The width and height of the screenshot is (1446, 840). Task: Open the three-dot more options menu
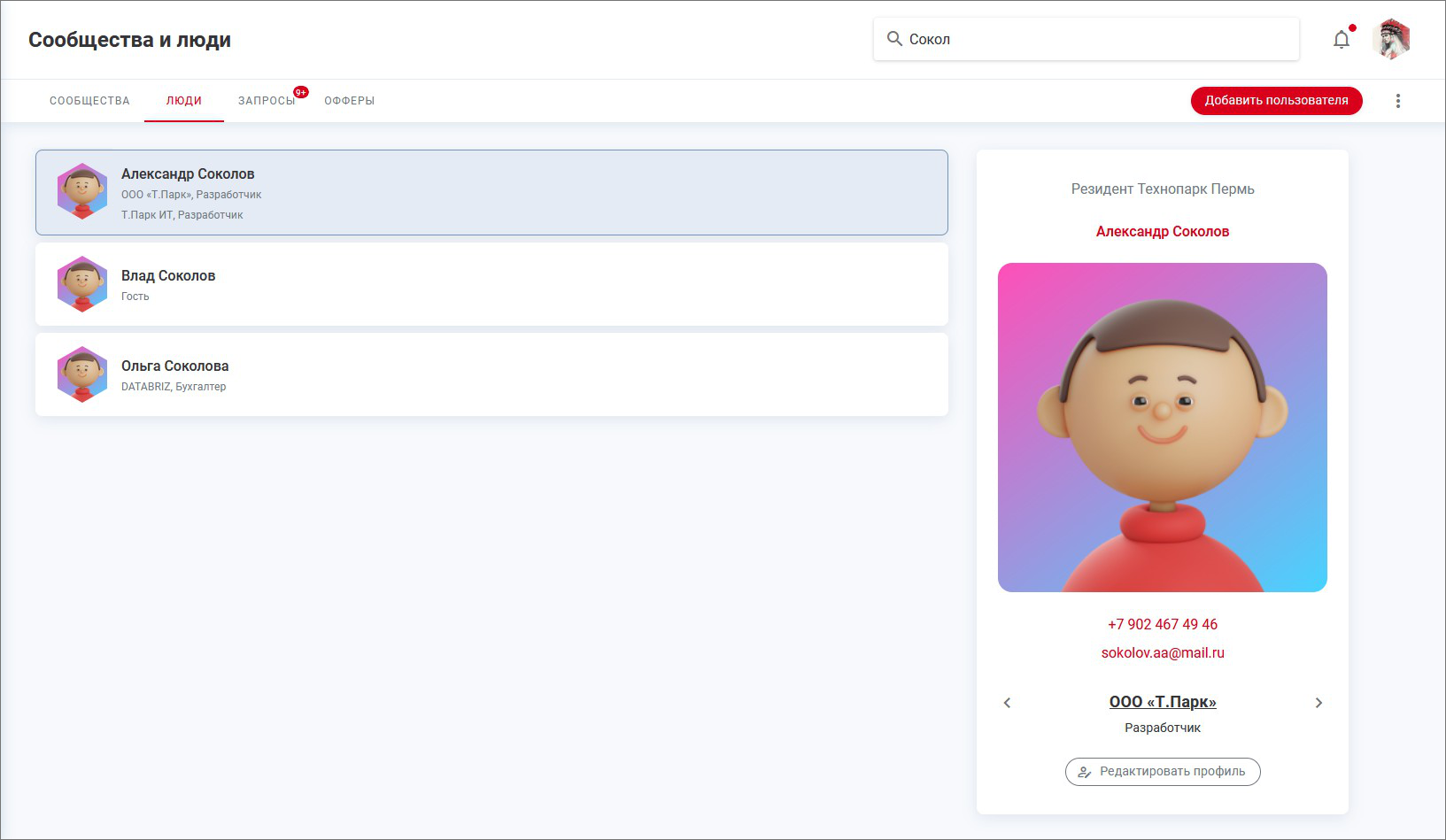[x=1398, y=101]
